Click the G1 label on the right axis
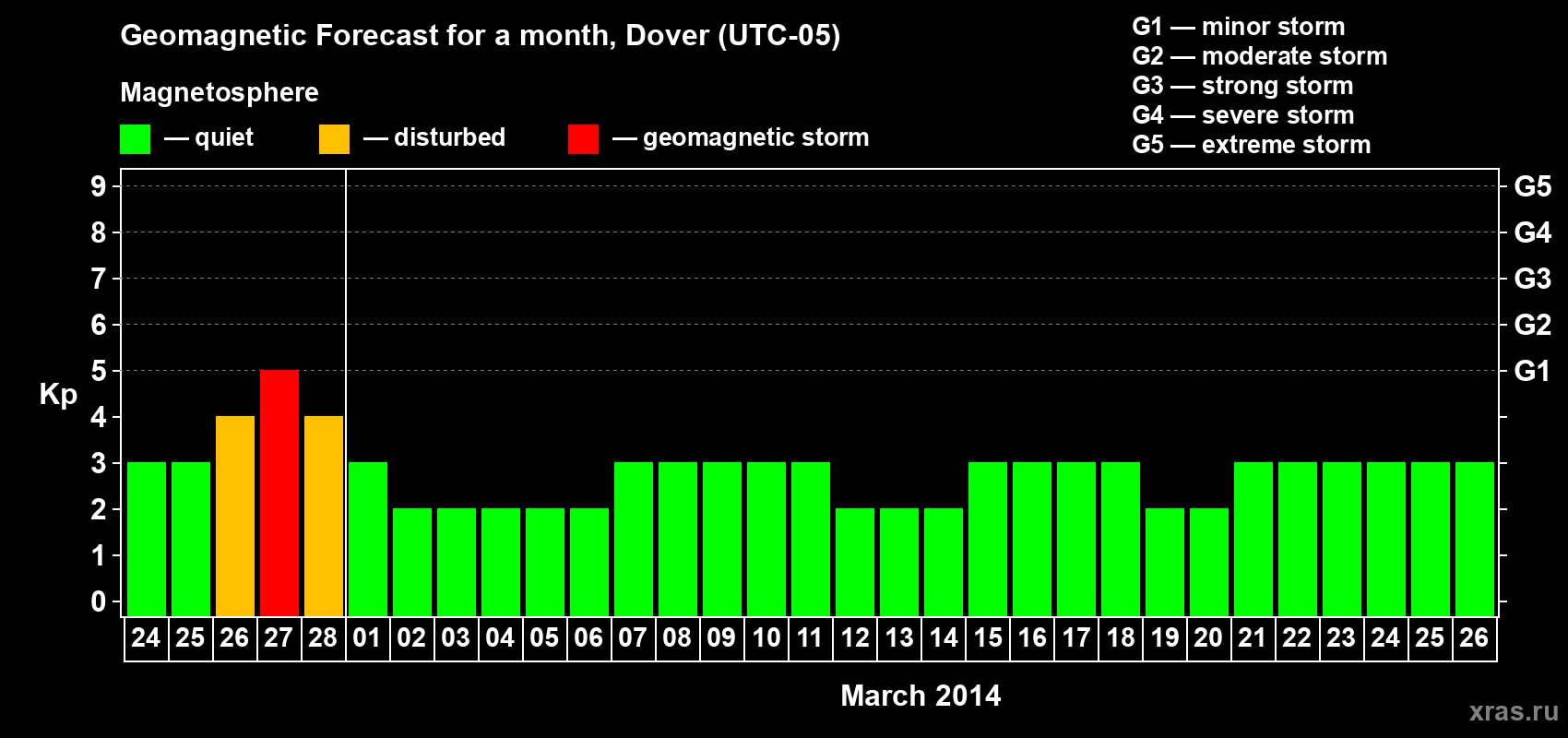This screenshot has width=1568, height=738. 1533,371
